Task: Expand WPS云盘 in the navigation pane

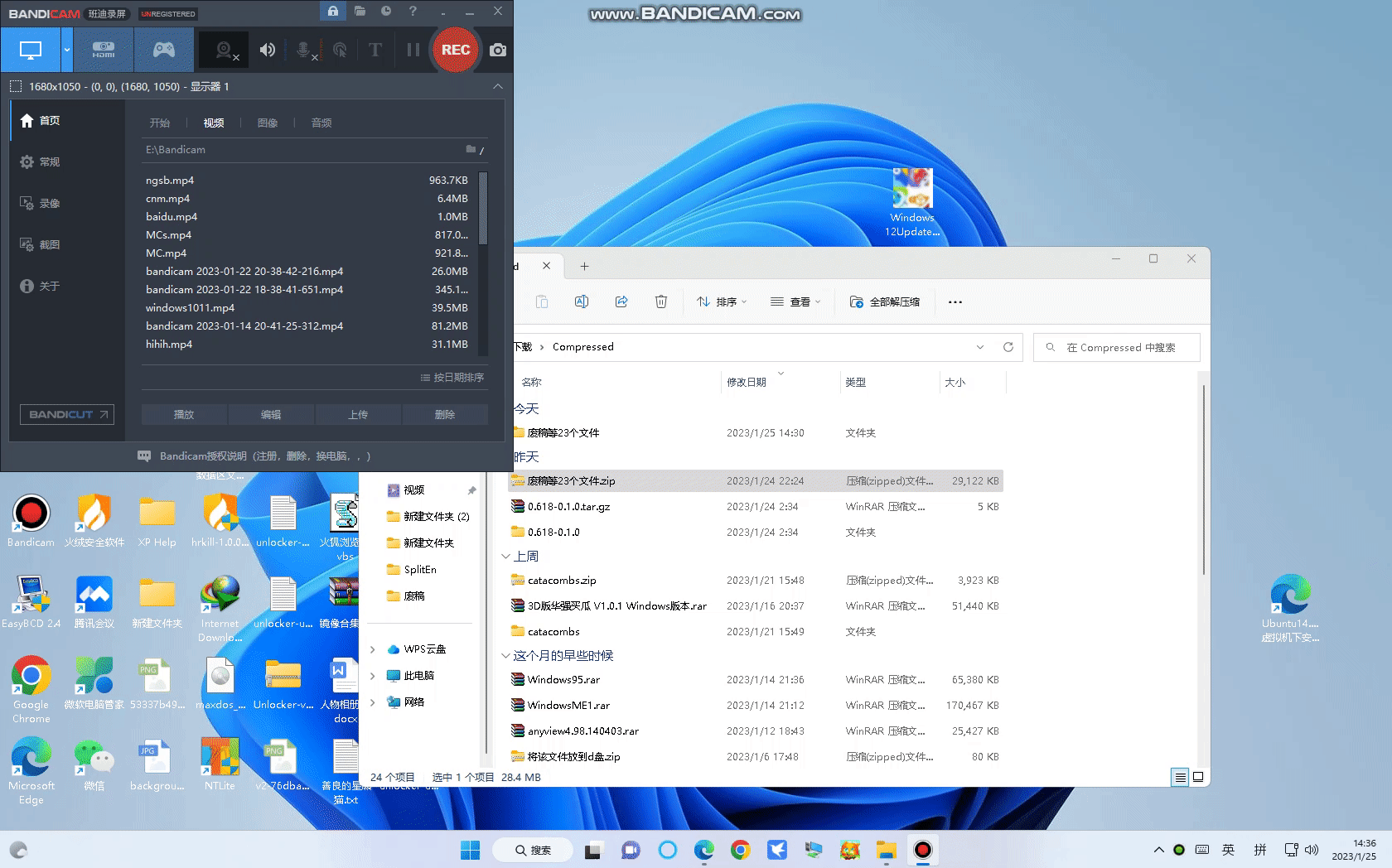Action: 373,649
